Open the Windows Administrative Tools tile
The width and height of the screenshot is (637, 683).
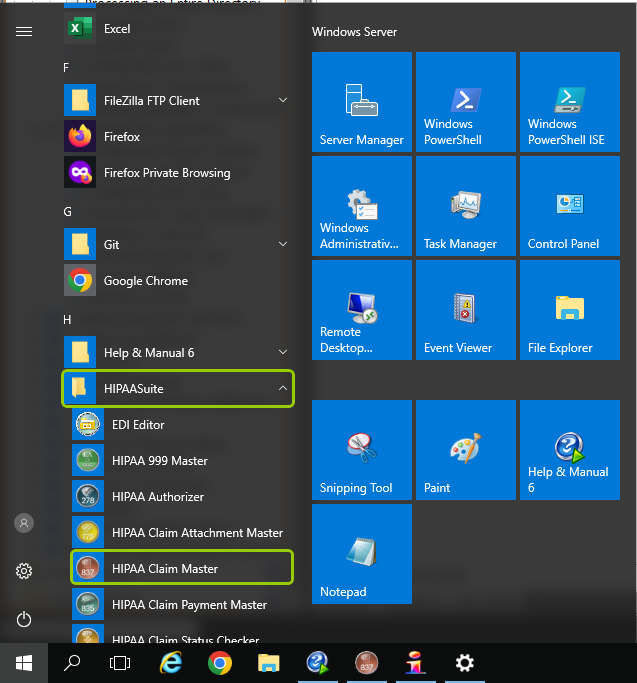pos(362,206)
